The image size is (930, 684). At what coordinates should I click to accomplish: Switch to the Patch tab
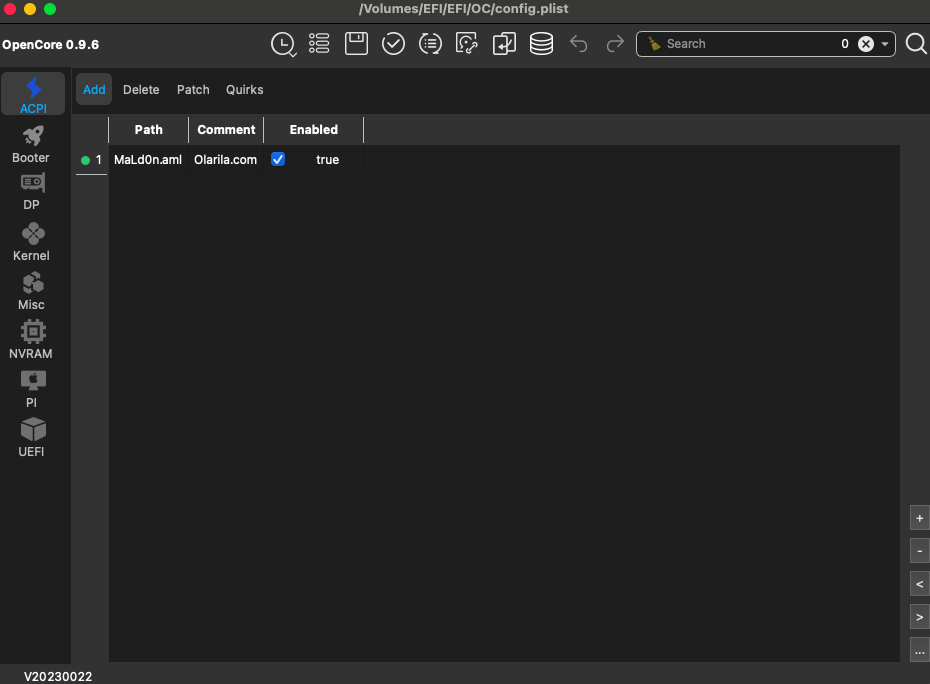(193, 90)
